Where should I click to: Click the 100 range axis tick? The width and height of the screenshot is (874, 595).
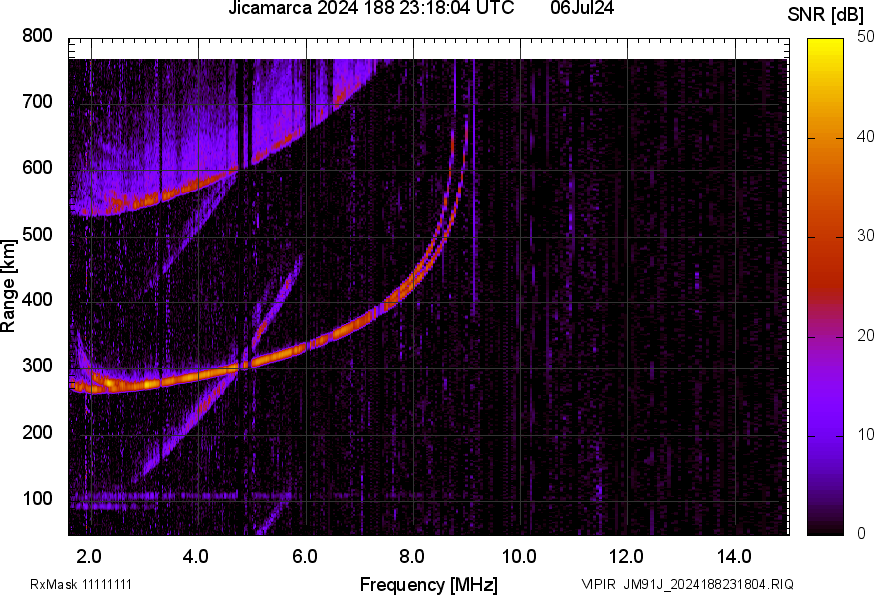(37, 499)
